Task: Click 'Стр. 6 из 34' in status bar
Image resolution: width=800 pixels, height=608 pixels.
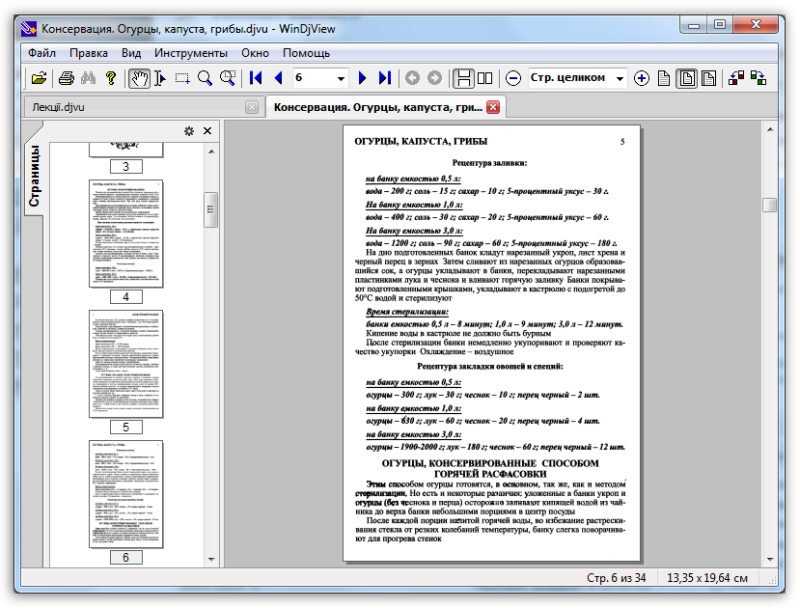Action: click(616, 578)
